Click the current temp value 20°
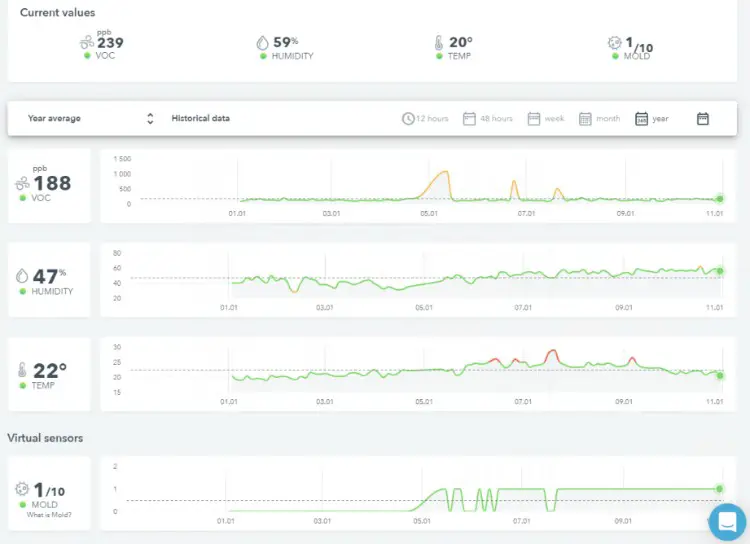This screenshot has width=750, height=544. coord(461,43)
